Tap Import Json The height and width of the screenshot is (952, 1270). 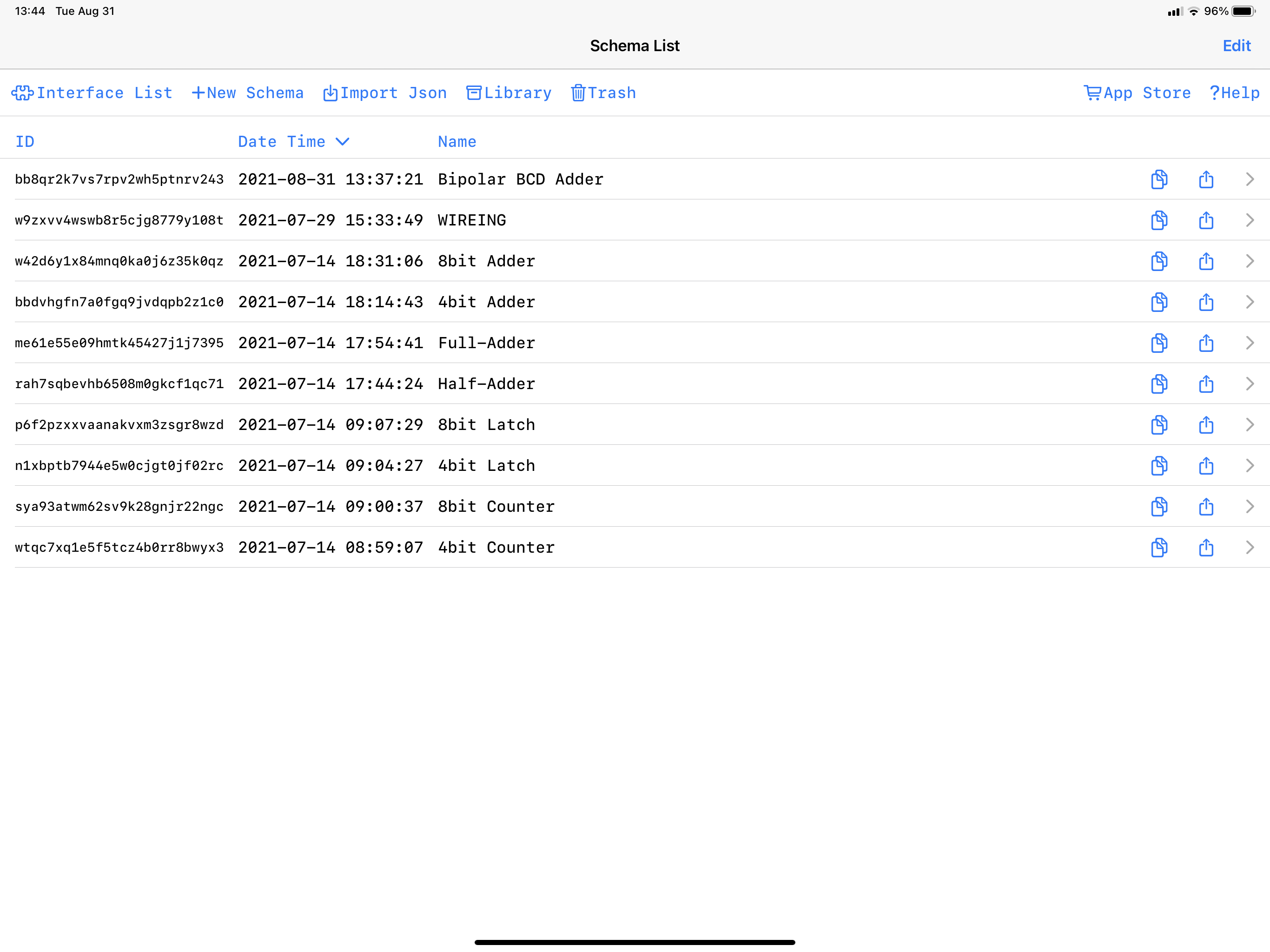pos(385,93)
